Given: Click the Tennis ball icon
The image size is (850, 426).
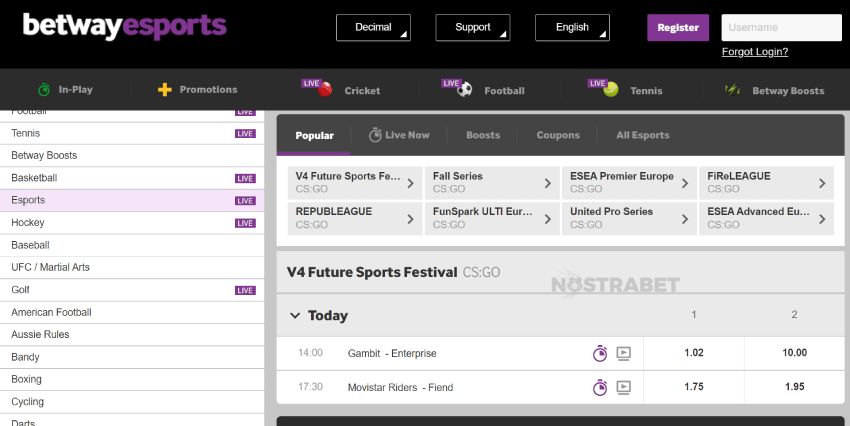Looking at the screenshot, I should pos(611,89).
